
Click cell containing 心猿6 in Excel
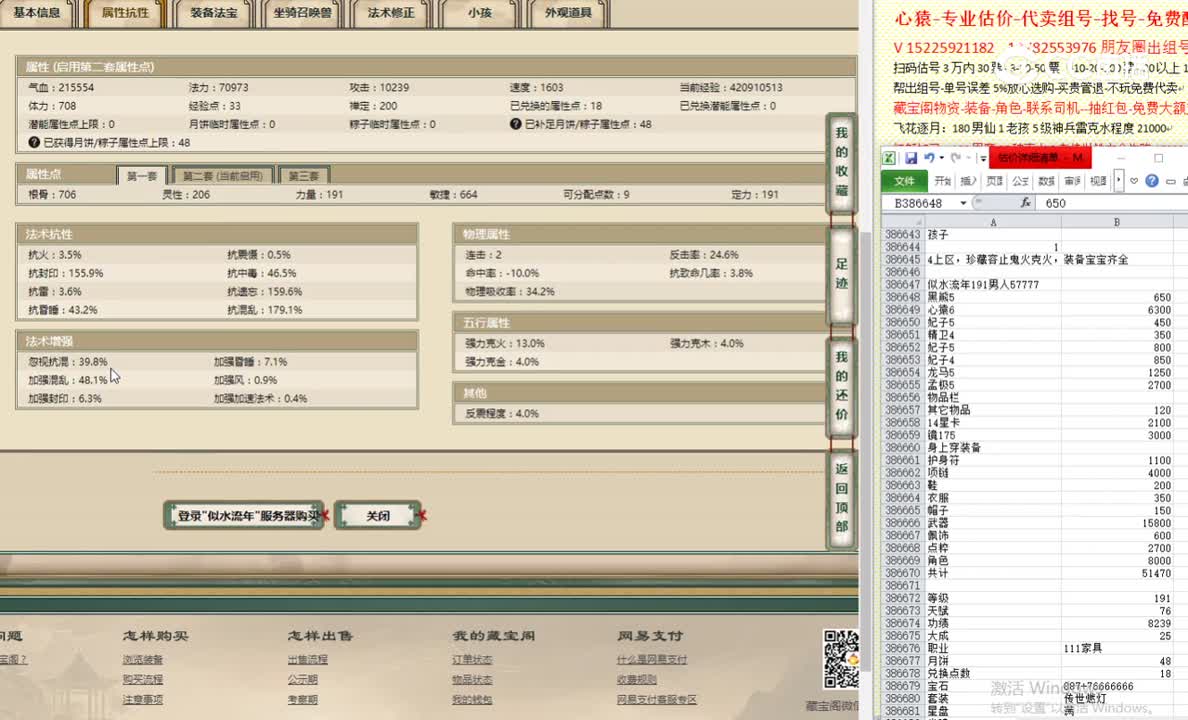point(993,310)
